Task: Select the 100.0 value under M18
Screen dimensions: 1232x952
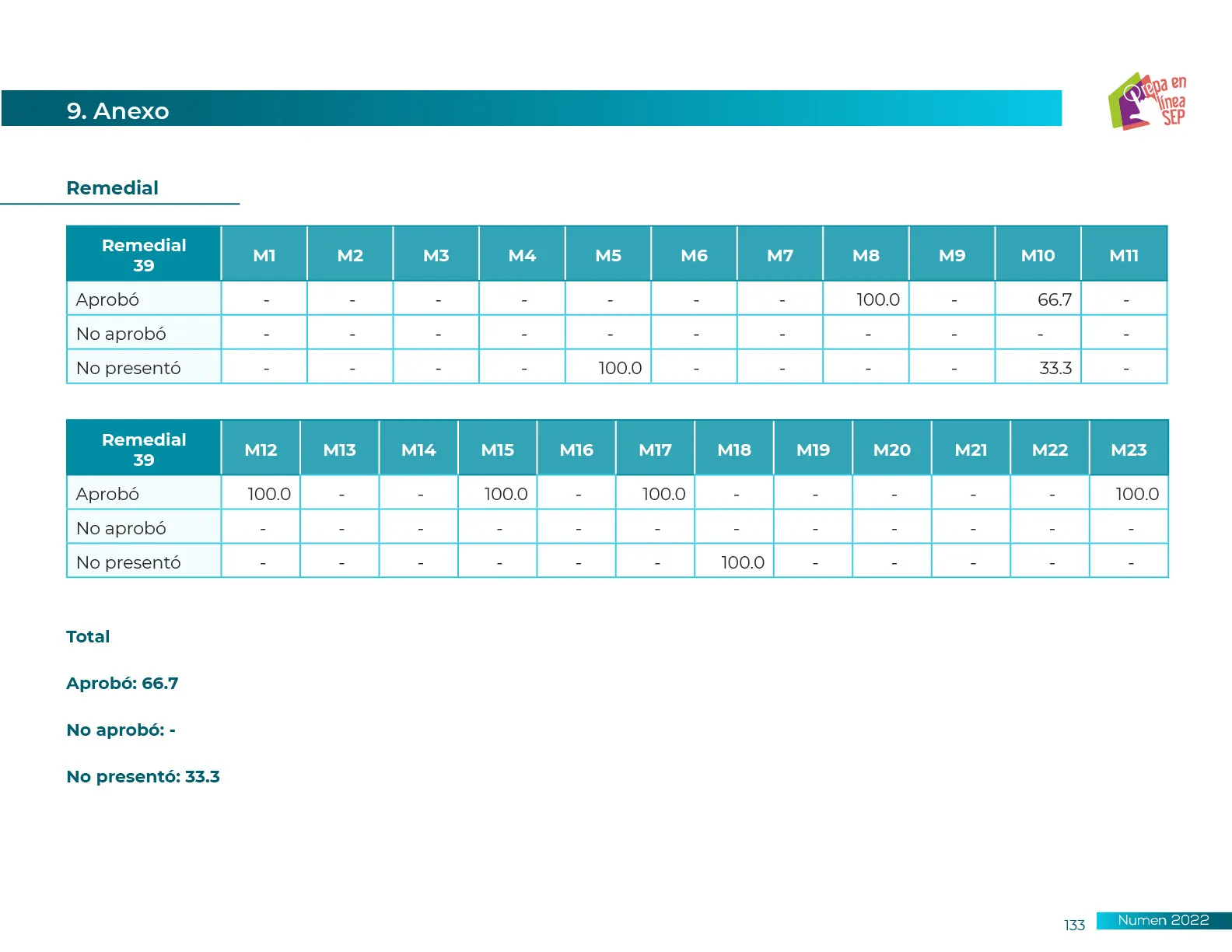Action: click(742, 562)
